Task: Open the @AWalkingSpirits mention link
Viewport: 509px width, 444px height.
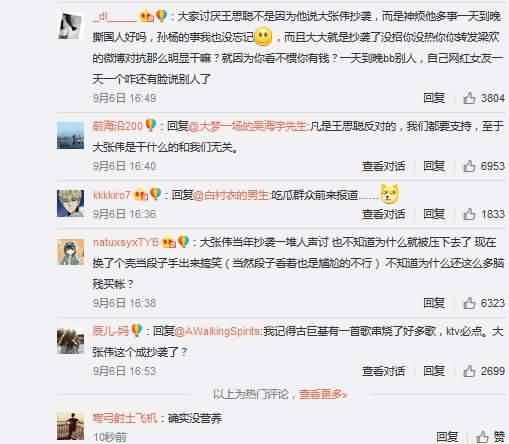Action: [218, 331]
